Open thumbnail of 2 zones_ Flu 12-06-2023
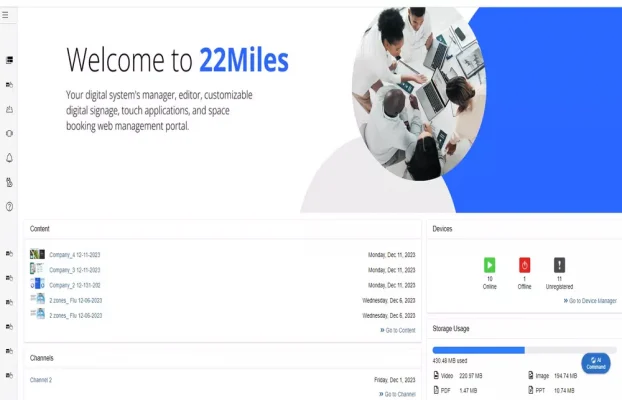Screen dimensions: 622x400 pos(37,299)
